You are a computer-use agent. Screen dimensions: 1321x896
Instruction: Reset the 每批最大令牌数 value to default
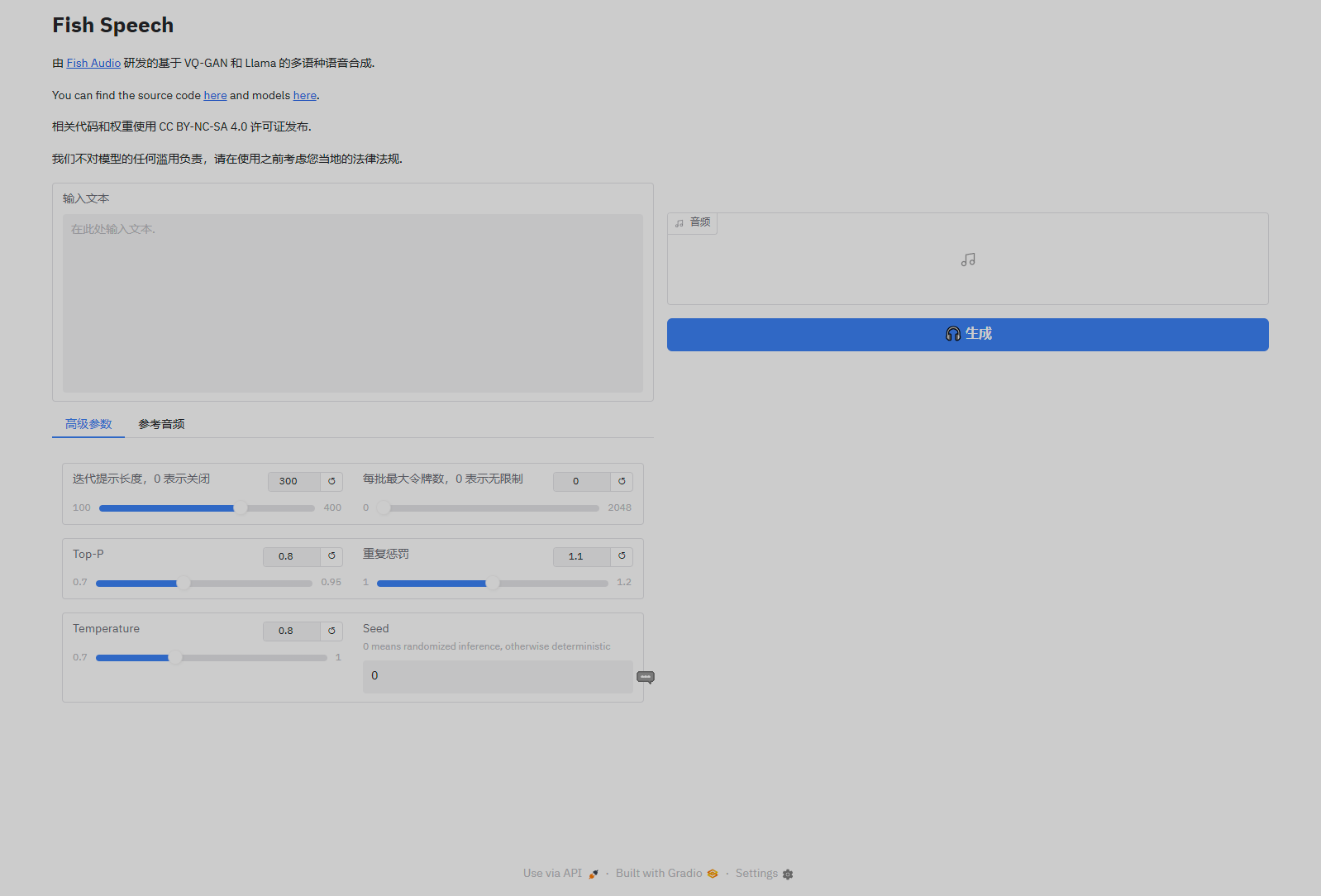click(x=622, y=481)
